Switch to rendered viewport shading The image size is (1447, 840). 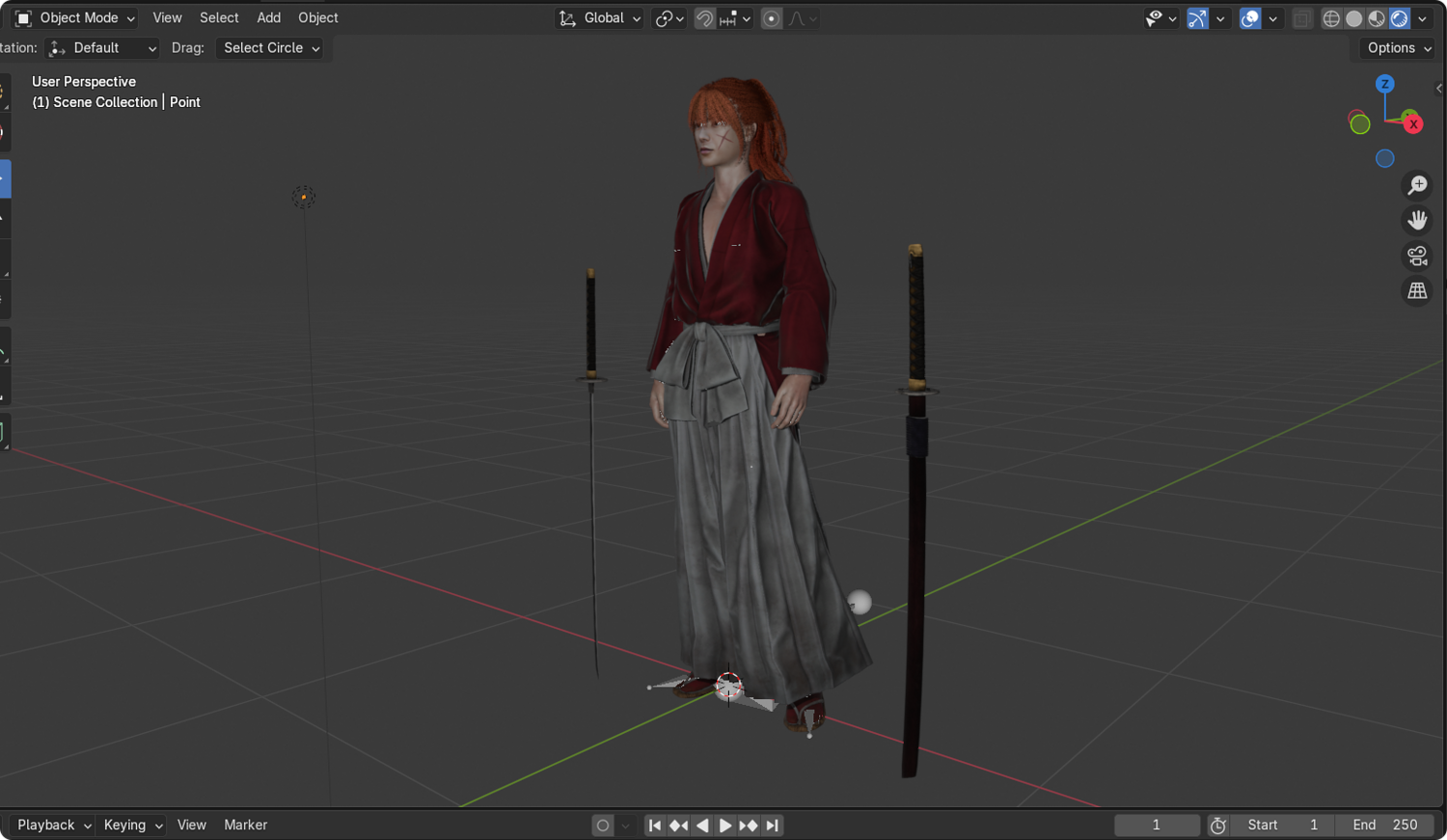(1399, 18)
